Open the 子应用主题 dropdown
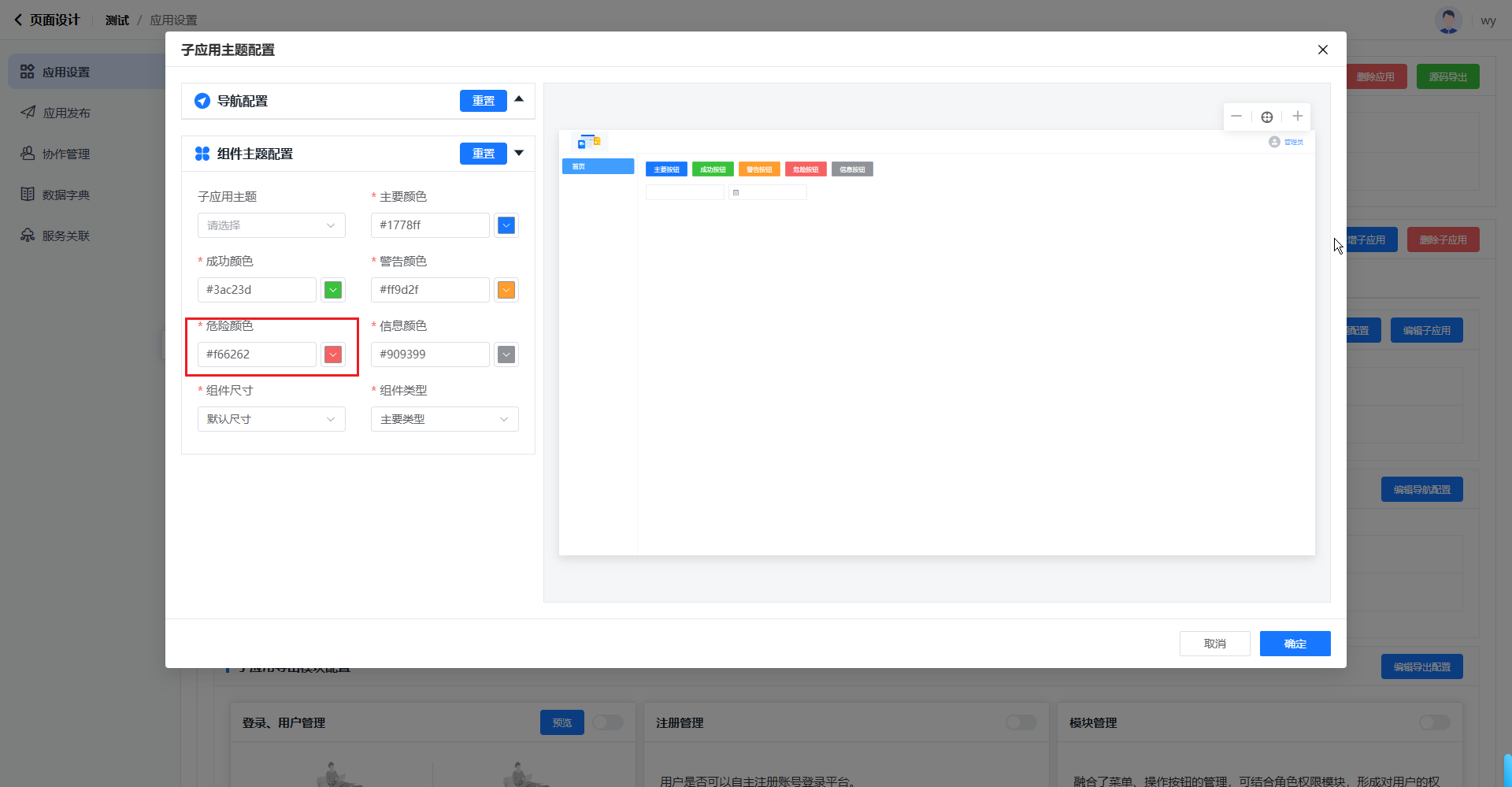Screen dimensions: 1512x787 (x=271, y=225)
